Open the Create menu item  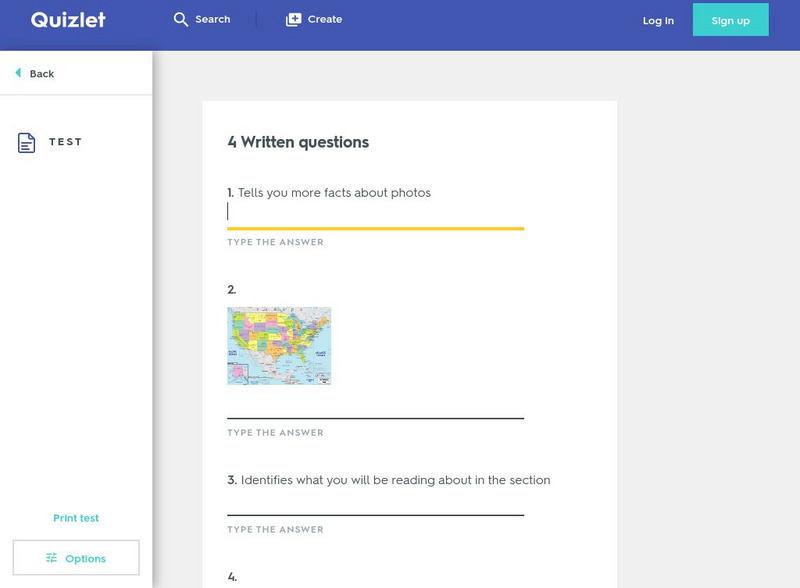[x=314, y=19]
